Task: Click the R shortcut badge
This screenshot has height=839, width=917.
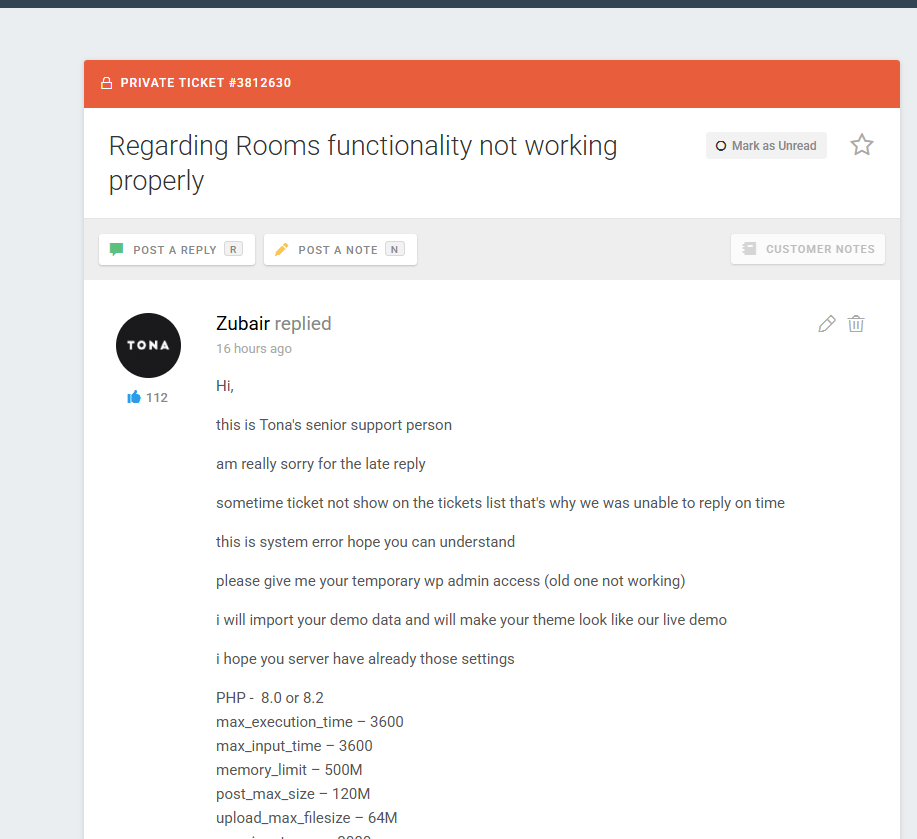Action: 233,250
